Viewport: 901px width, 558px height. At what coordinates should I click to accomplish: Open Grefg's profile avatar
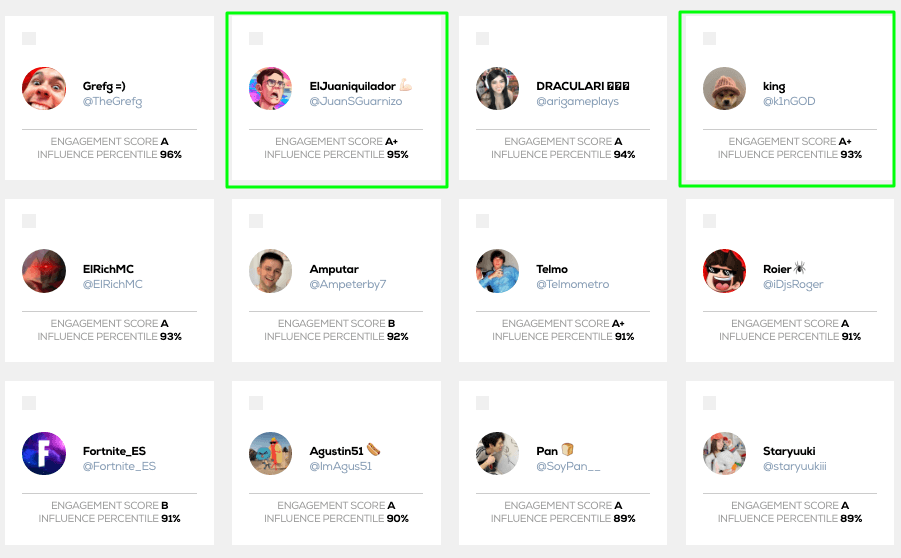[x=44, y=88]
